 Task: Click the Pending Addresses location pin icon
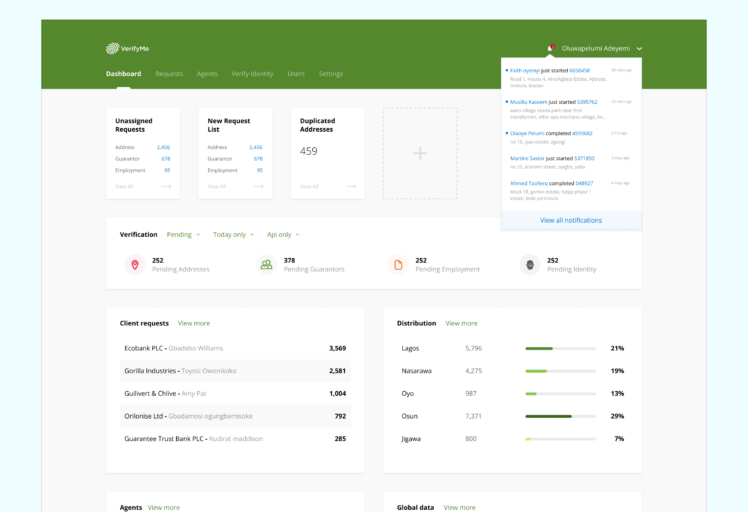click(x=135, y=265)
